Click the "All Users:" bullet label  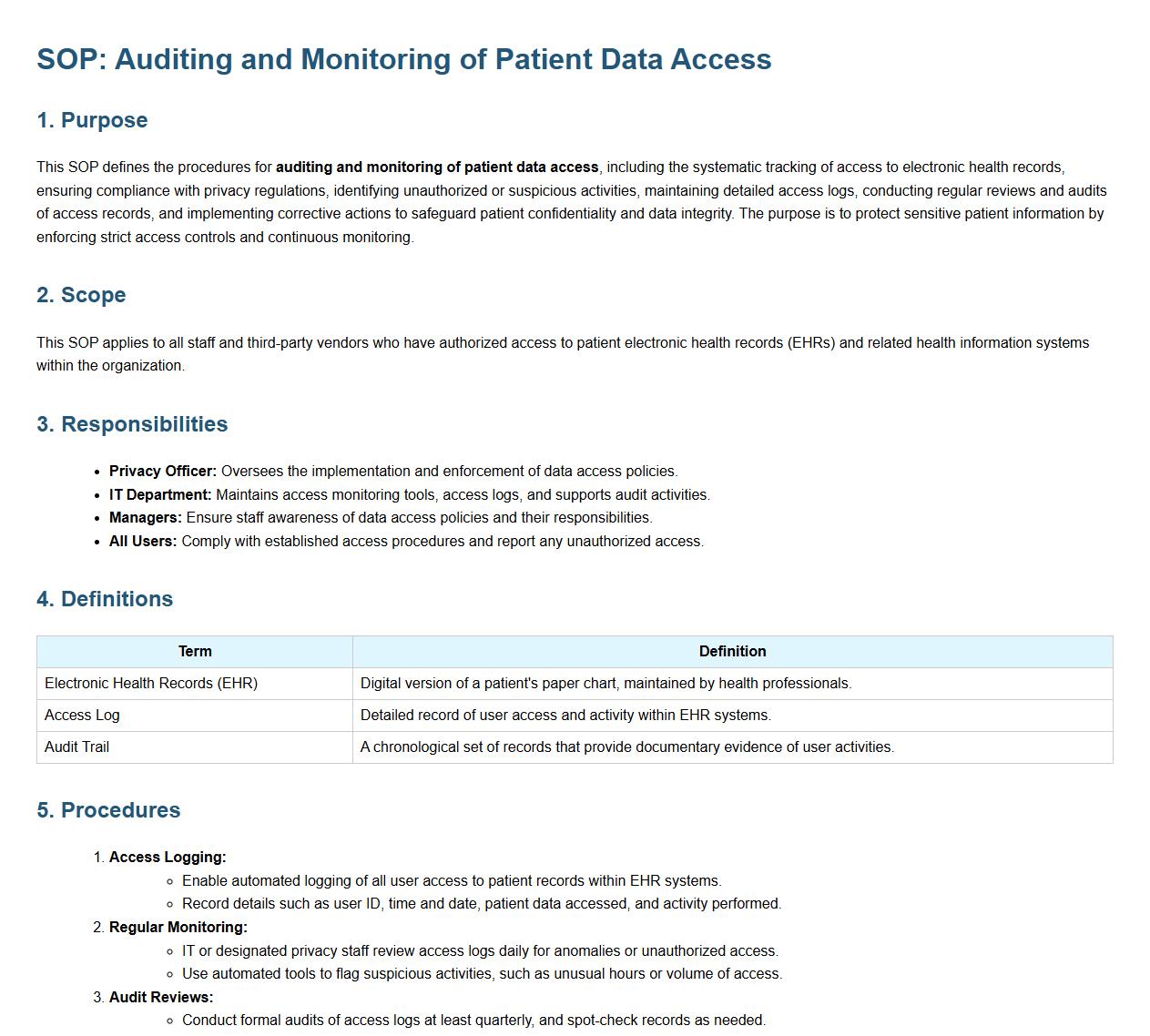(x=143, y=542)
